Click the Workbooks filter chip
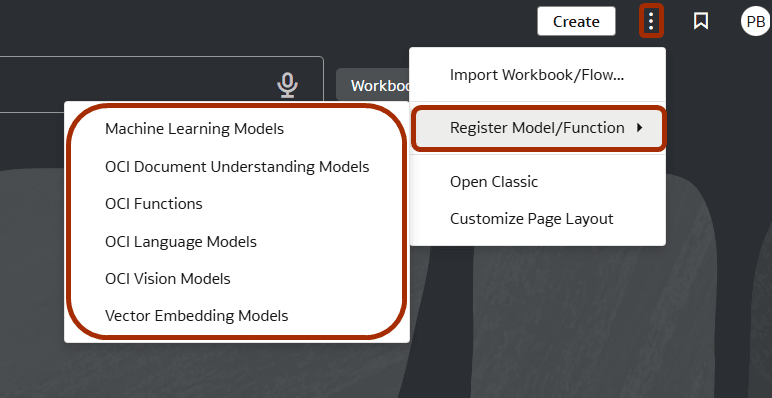Image resolution: width=772 pixels, height=398 pixels. [x=373, y=85]
